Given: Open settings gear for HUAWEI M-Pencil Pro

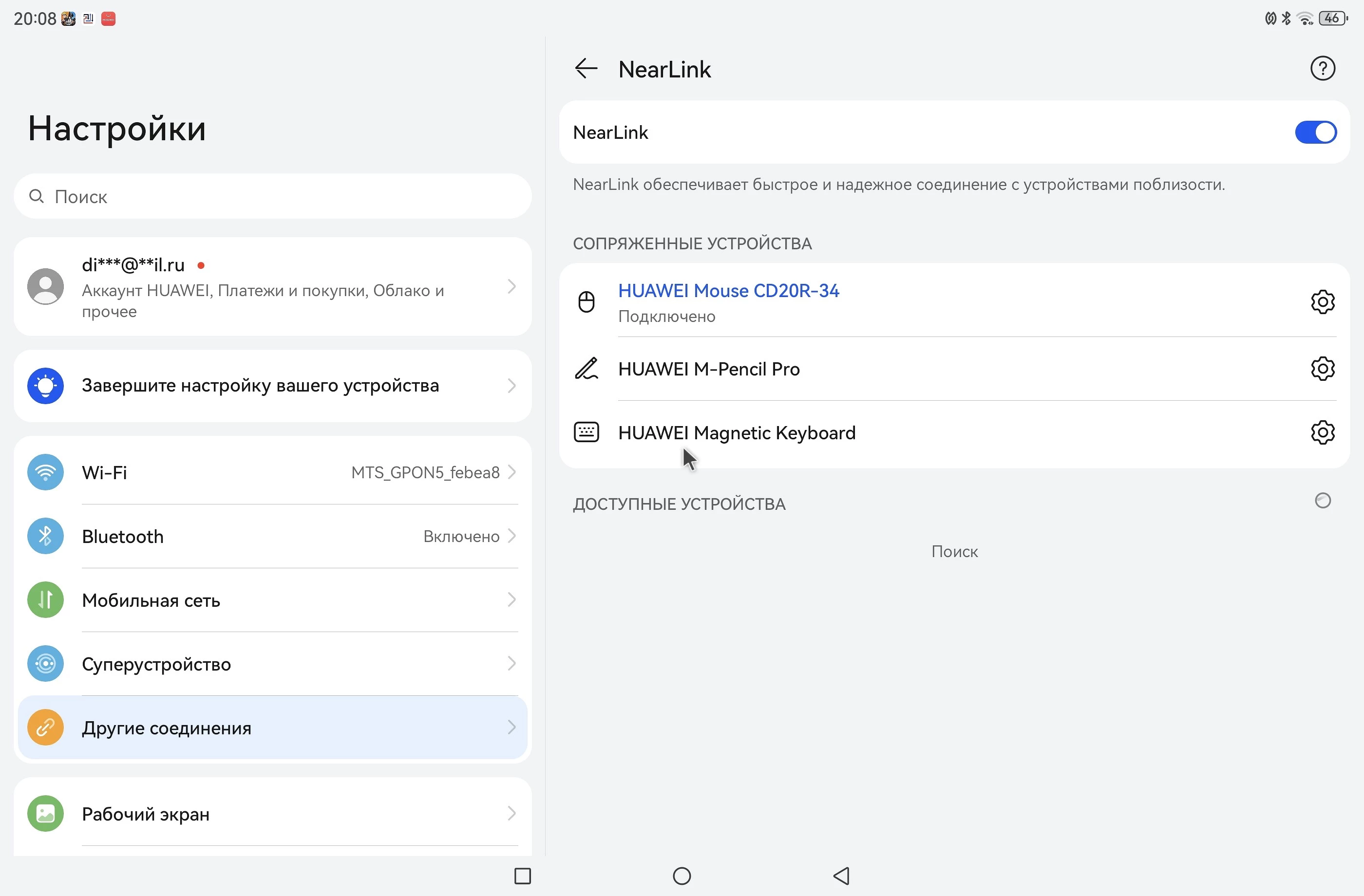Looking at the screenshot, I should pyautogui.click(x=1322, y=369).
